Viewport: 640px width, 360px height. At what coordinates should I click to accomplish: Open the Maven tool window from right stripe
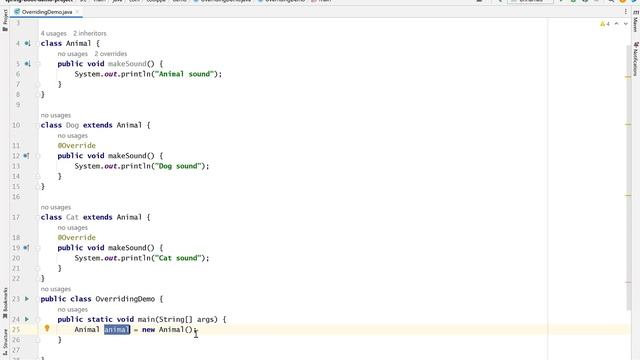click(x=636, y=22)
